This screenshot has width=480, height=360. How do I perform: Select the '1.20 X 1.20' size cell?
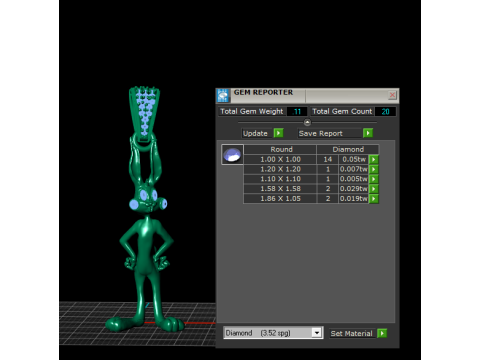[280, 169]
